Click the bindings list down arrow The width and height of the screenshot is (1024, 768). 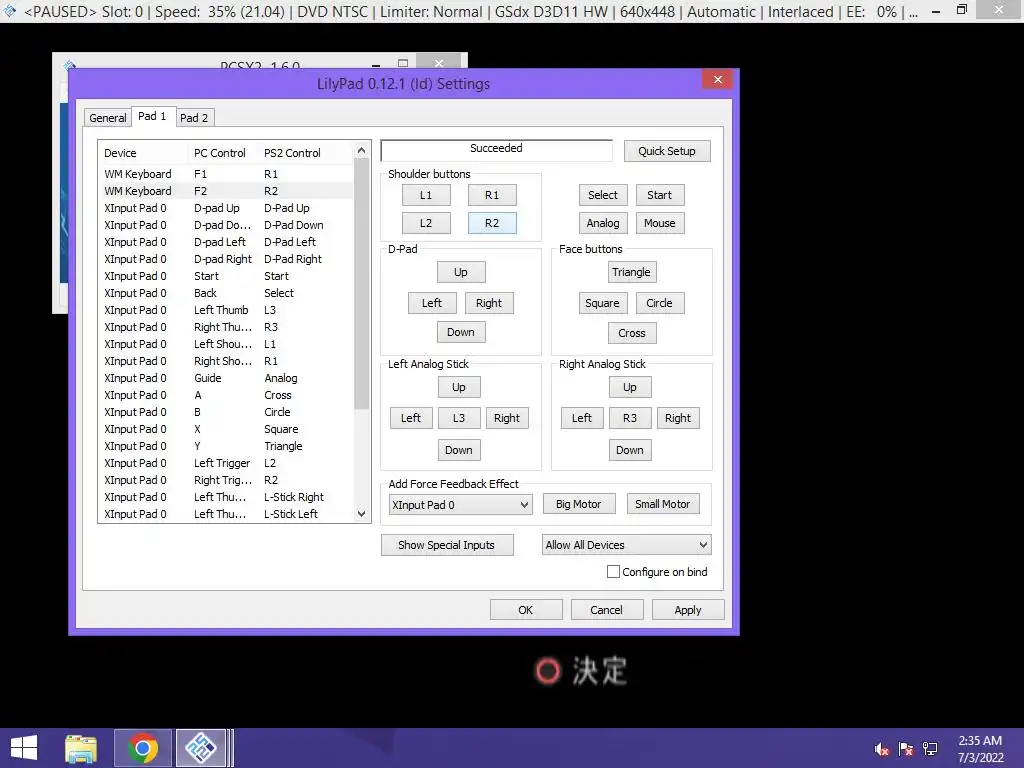[362, 514]
